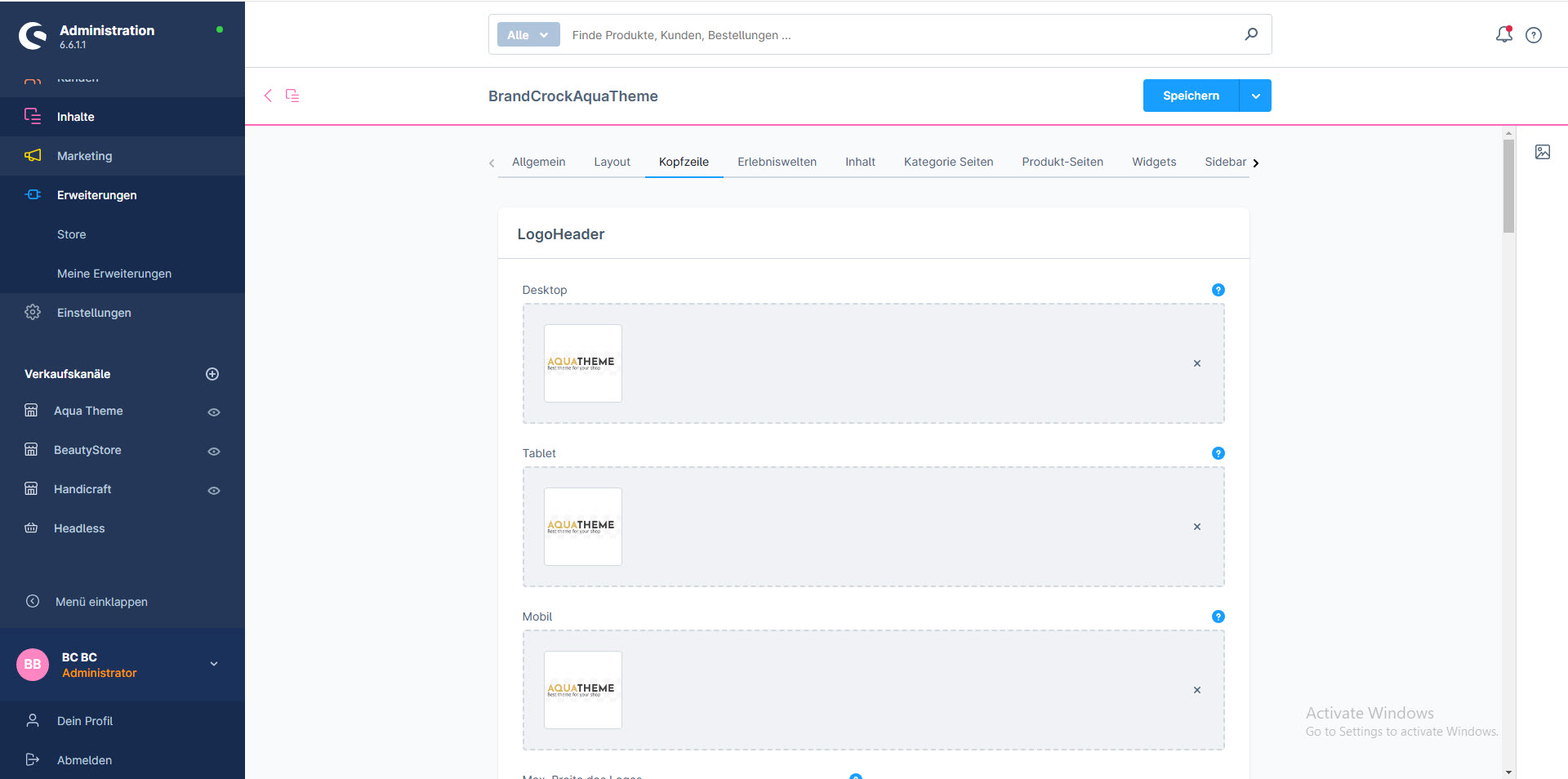Click the Speichern button

pyautogui.click(x=1190, y=96)
